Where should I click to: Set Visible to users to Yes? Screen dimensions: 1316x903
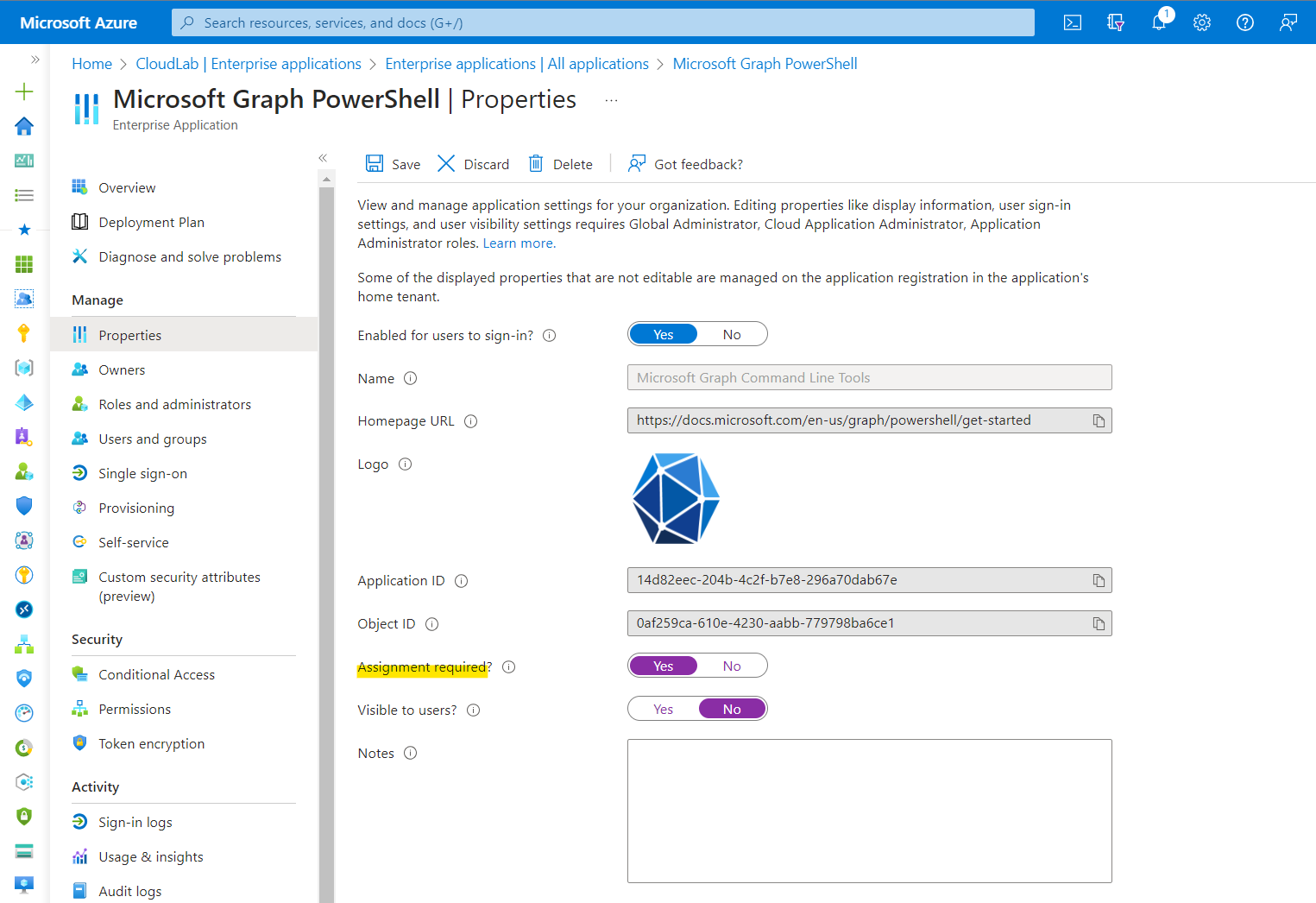click(663, 709)
